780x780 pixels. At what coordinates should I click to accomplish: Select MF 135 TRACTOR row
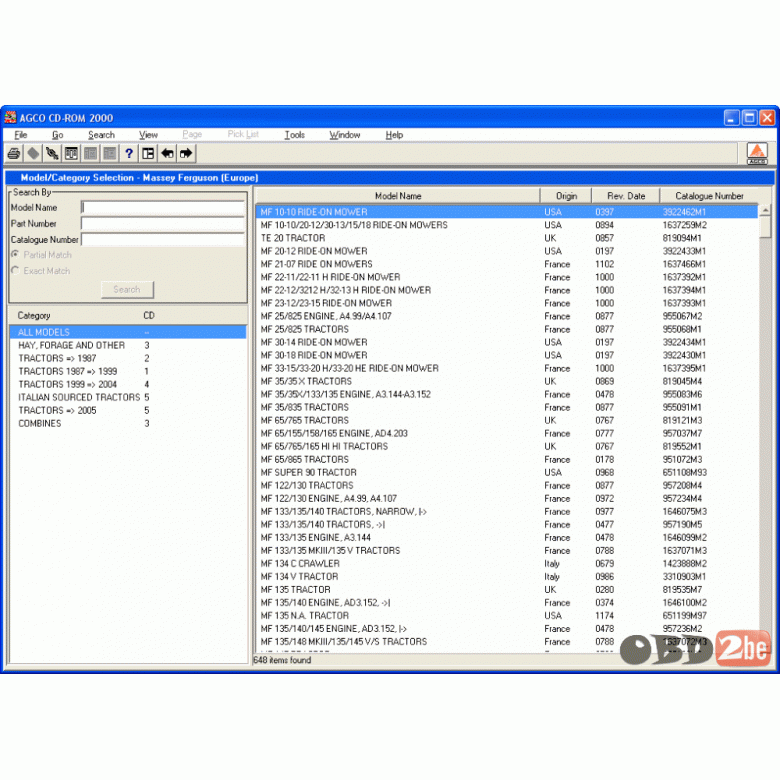pos(506,589)
